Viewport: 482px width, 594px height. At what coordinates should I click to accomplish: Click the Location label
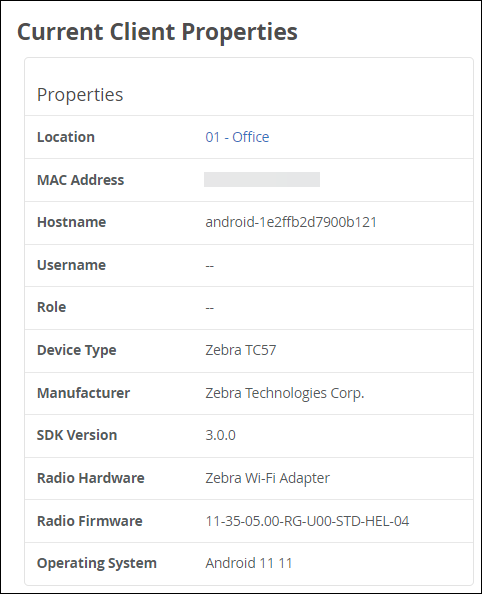(66, 137)
